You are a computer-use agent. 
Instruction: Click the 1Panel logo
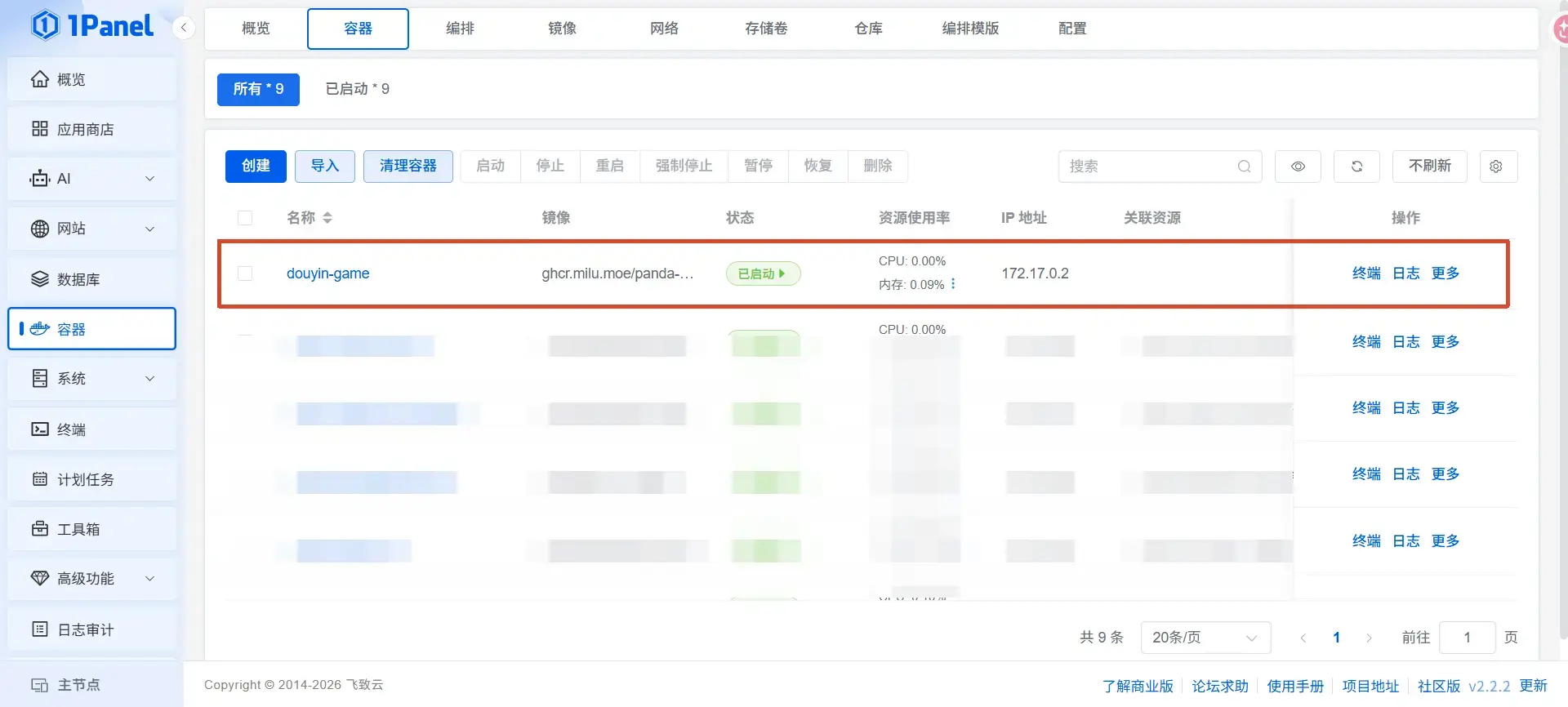pyautogui.click(x=91, y=25)
